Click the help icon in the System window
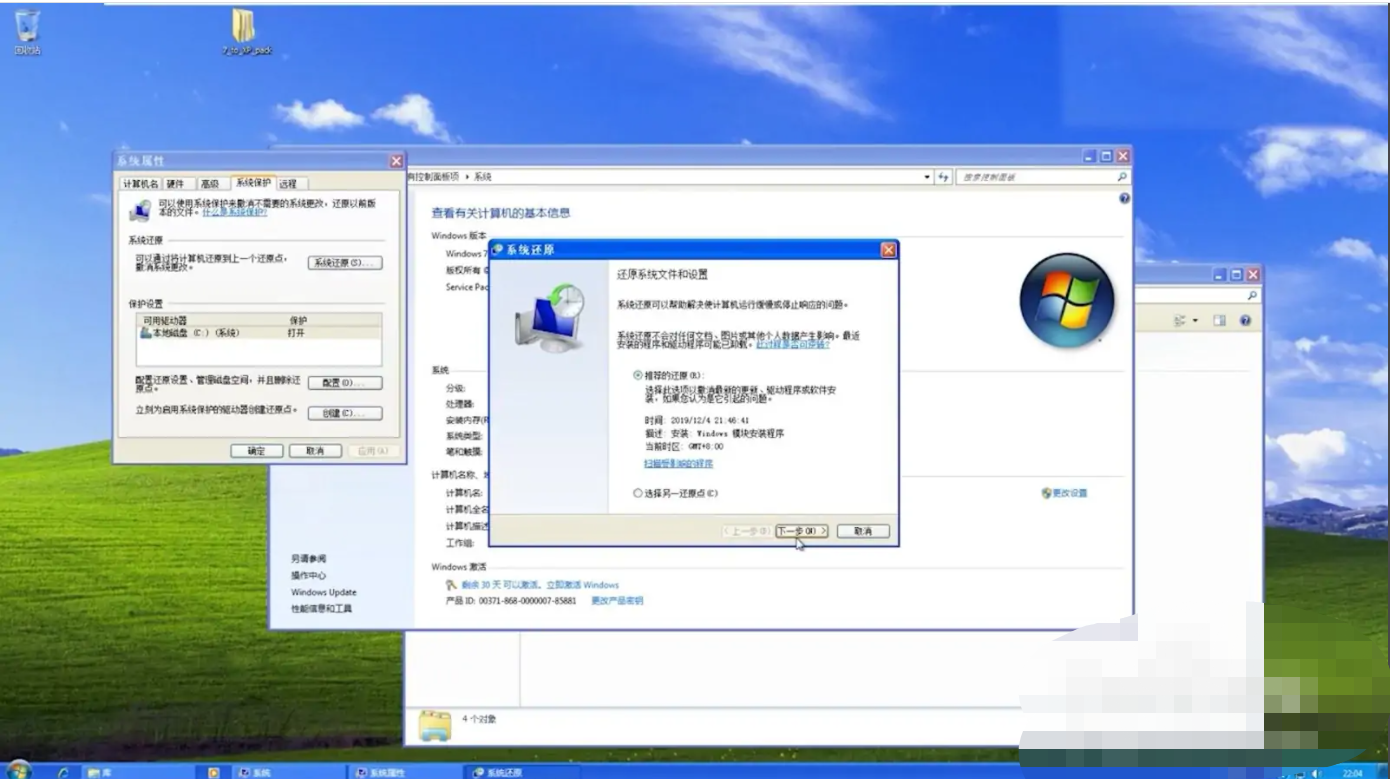This screenshot has width=1390, height=779. (1124, 199)
